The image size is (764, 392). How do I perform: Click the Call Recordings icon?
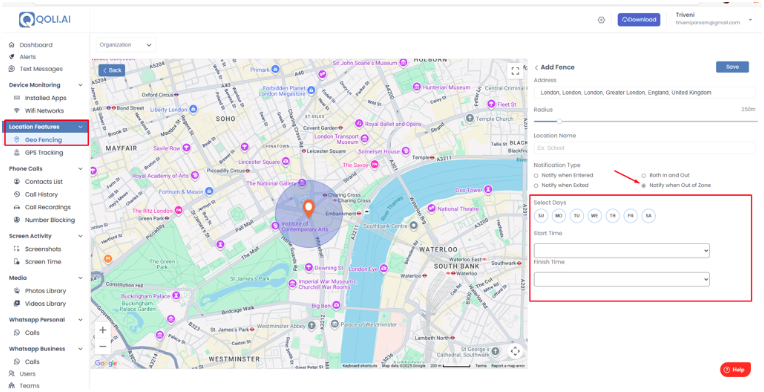[x=17, y=207]
